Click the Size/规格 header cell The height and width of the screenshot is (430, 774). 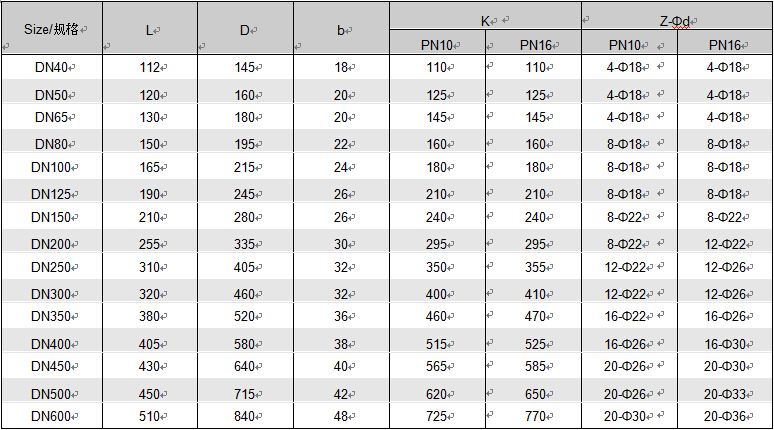click(50, 29)
